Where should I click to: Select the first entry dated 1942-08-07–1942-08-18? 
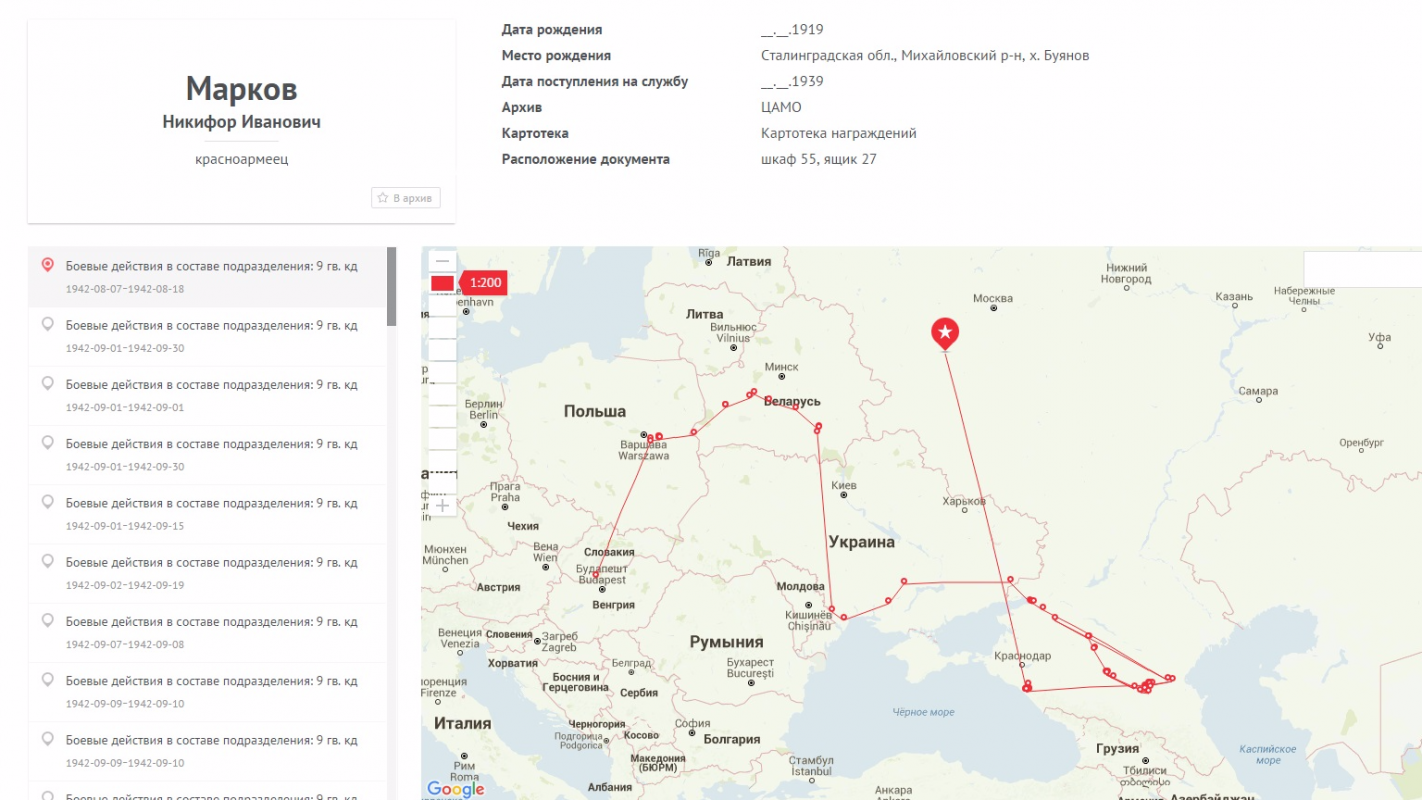[211, 267]
